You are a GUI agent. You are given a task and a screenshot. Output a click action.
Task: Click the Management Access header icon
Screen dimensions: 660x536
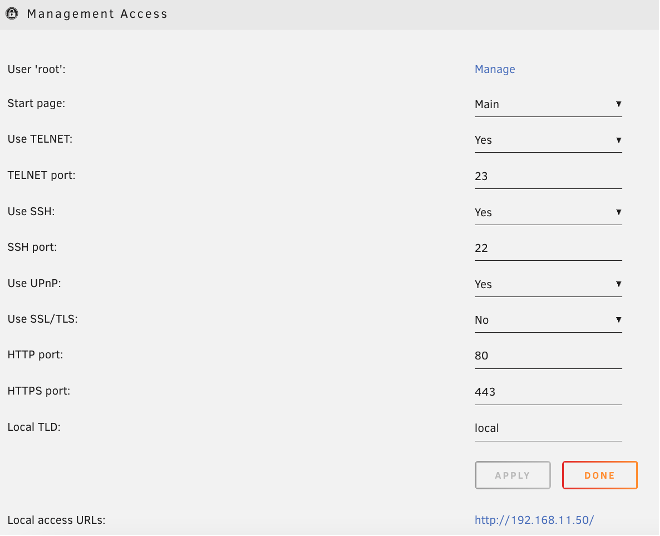[12, 13]
